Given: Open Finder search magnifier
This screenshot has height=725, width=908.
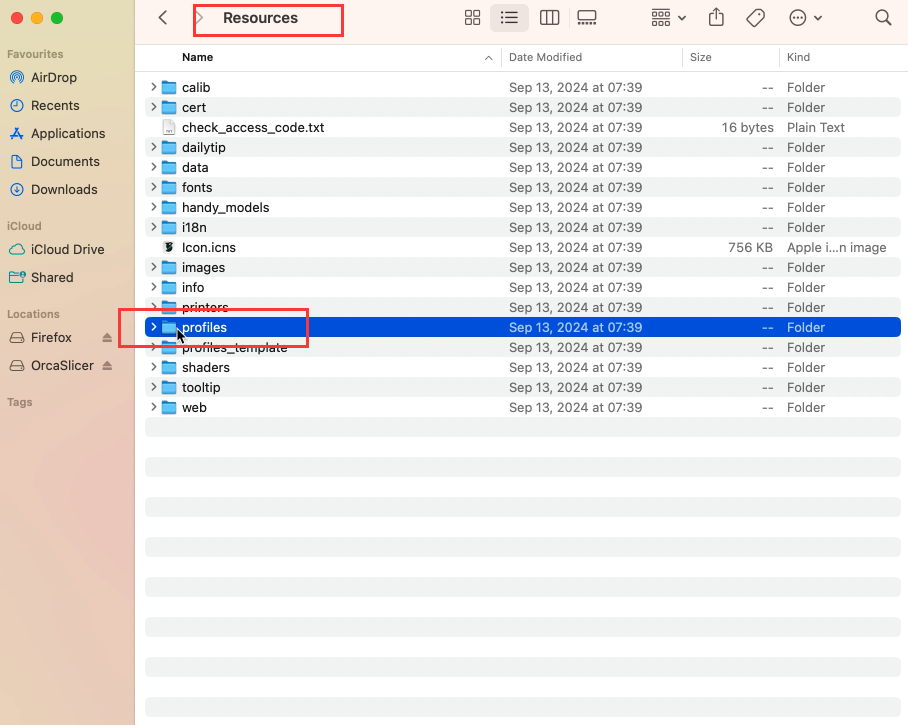Looking at the screenshot, I should coord(883,18).
